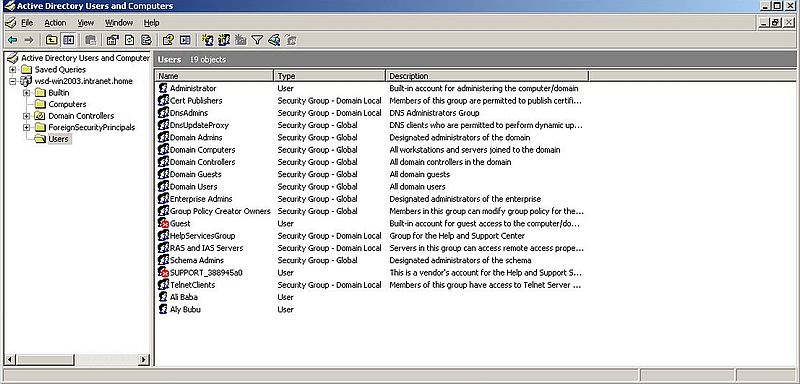Click the Computers folder icon in tree

tap(40, 104)
